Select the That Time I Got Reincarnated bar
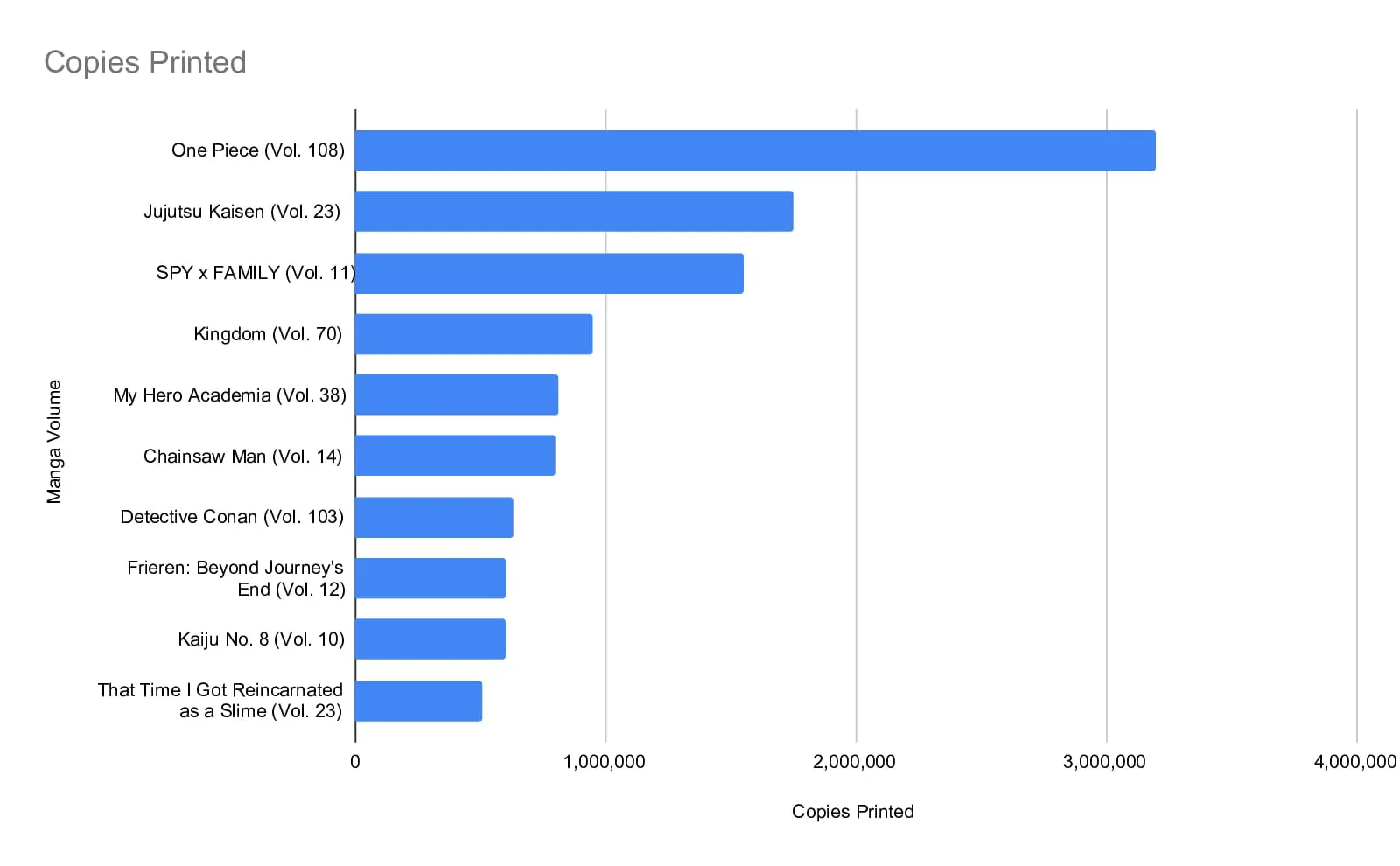Screen dimensions: 1400x866 pos(418,701)
